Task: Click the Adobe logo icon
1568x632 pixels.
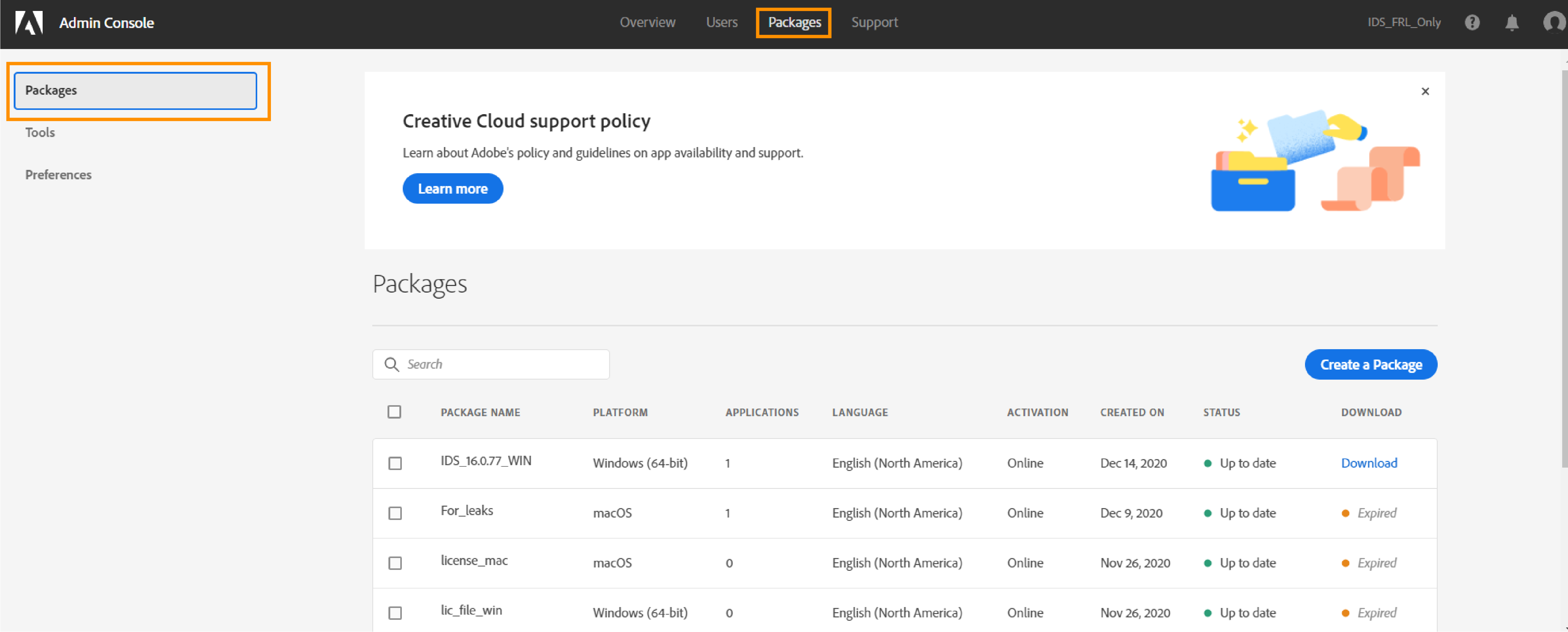Action: [x=29, y=23]
